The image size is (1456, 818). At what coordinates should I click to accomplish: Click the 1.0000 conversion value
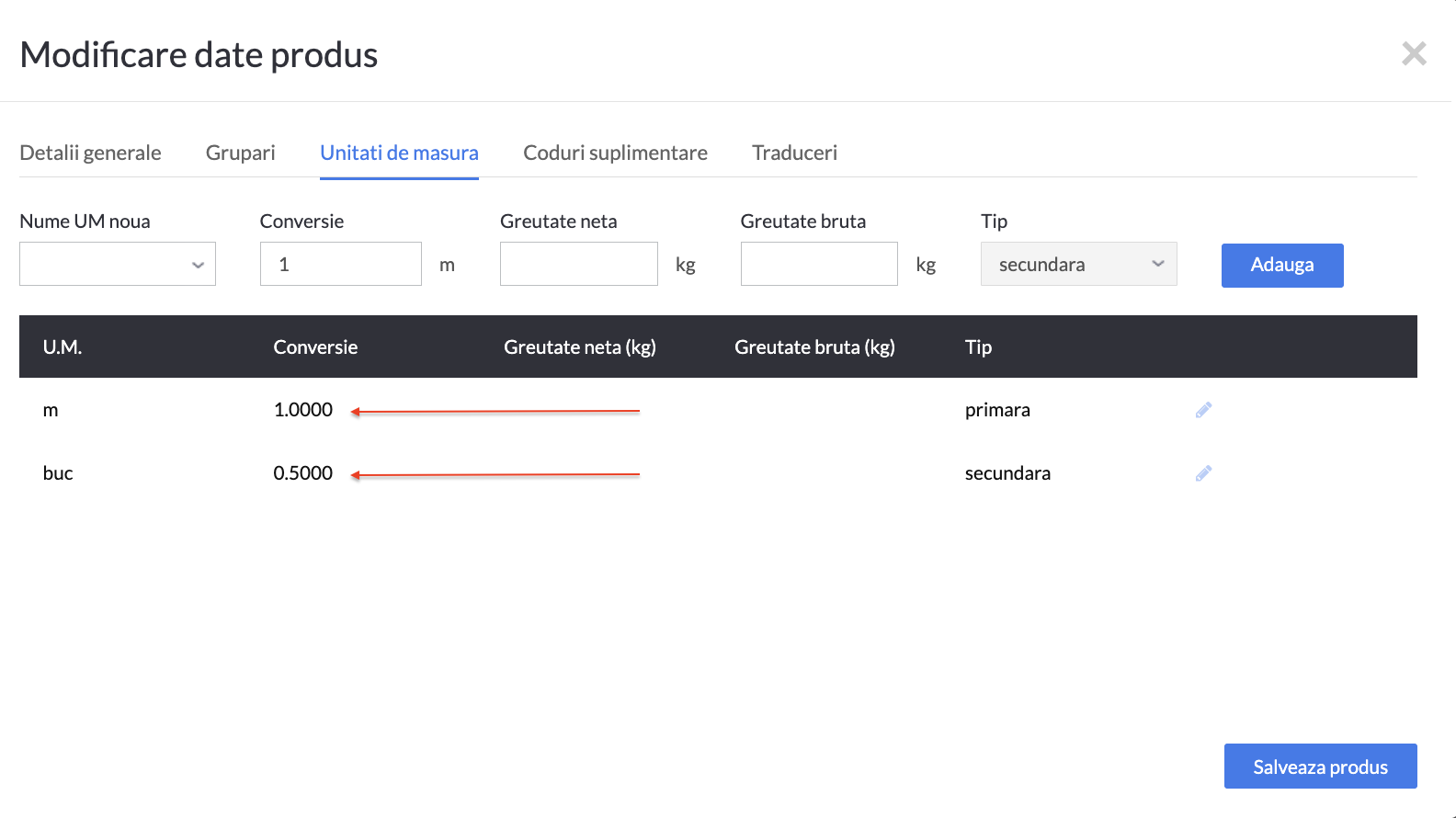[303, 410]
